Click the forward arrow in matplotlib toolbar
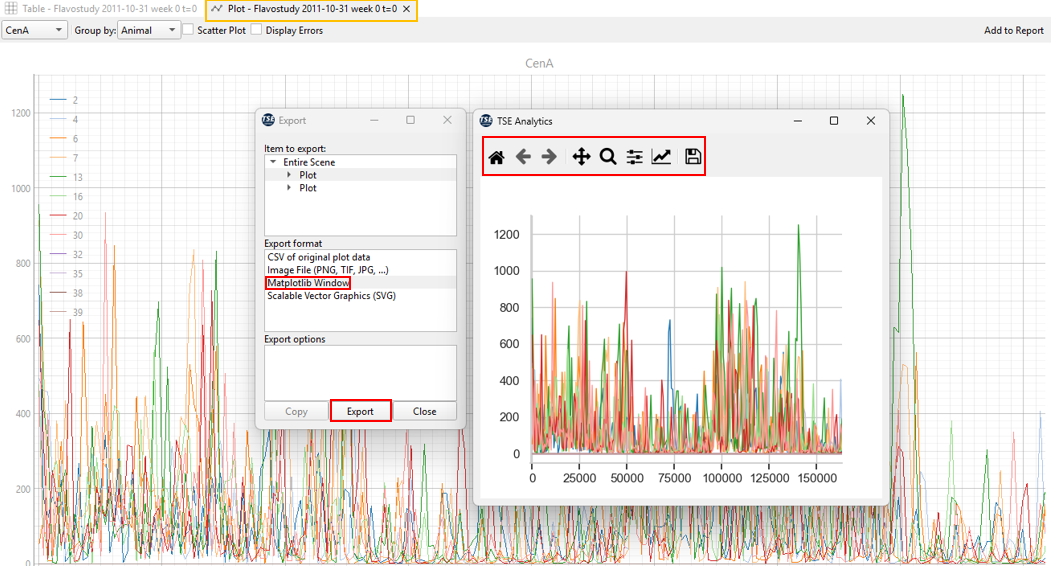 [x=549, y=157]
